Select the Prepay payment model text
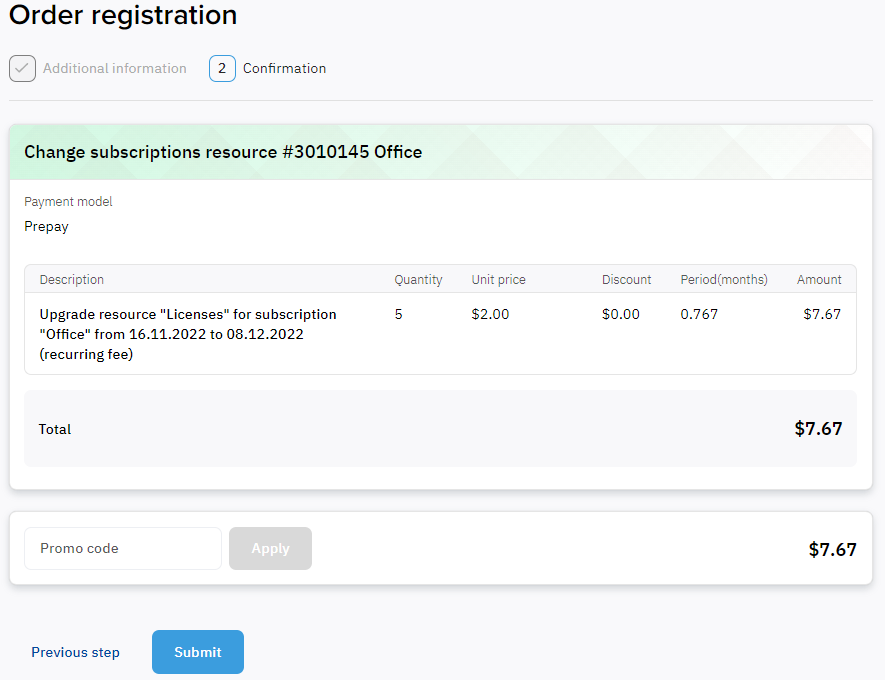The width and height of the screenshot is (885, 680). [46, 226]
